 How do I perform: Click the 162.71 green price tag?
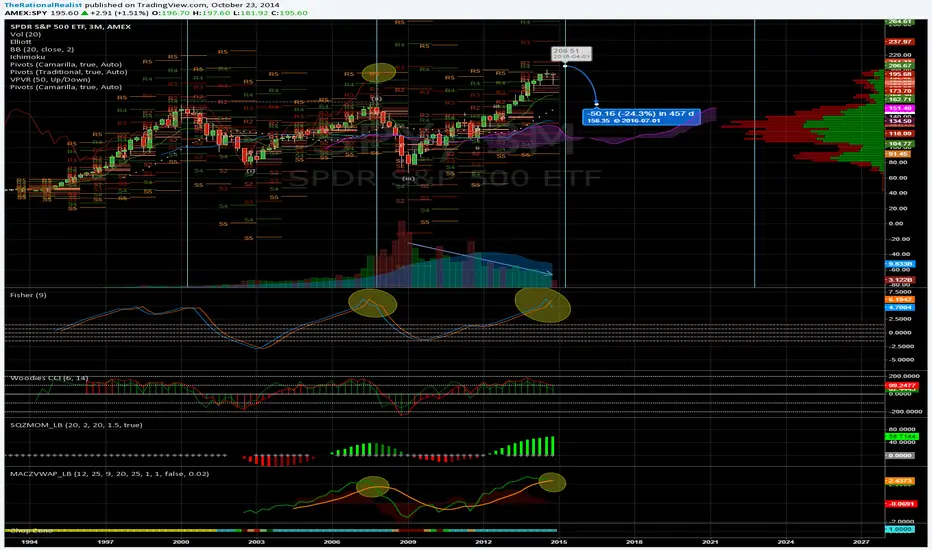point(900,99)
